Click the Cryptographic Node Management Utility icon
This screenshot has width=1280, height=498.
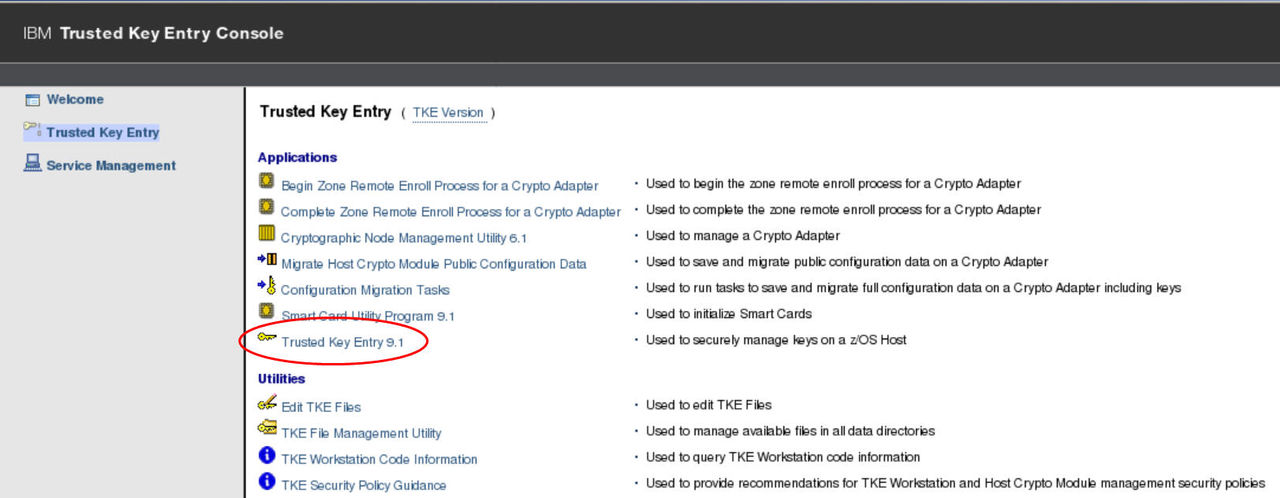click(x=266, y=234)
